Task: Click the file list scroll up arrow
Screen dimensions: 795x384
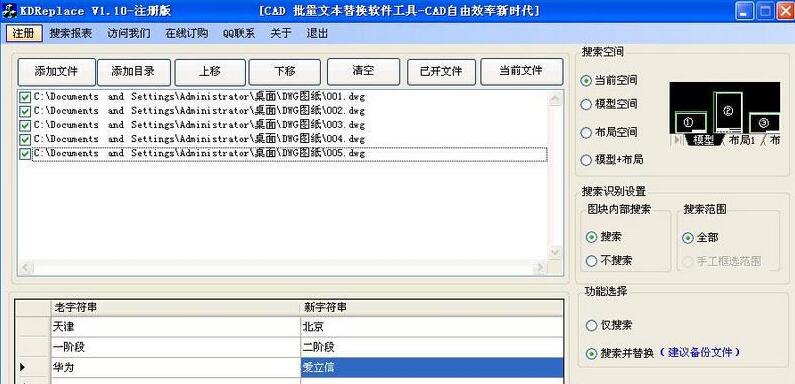Action: (556, 98)
